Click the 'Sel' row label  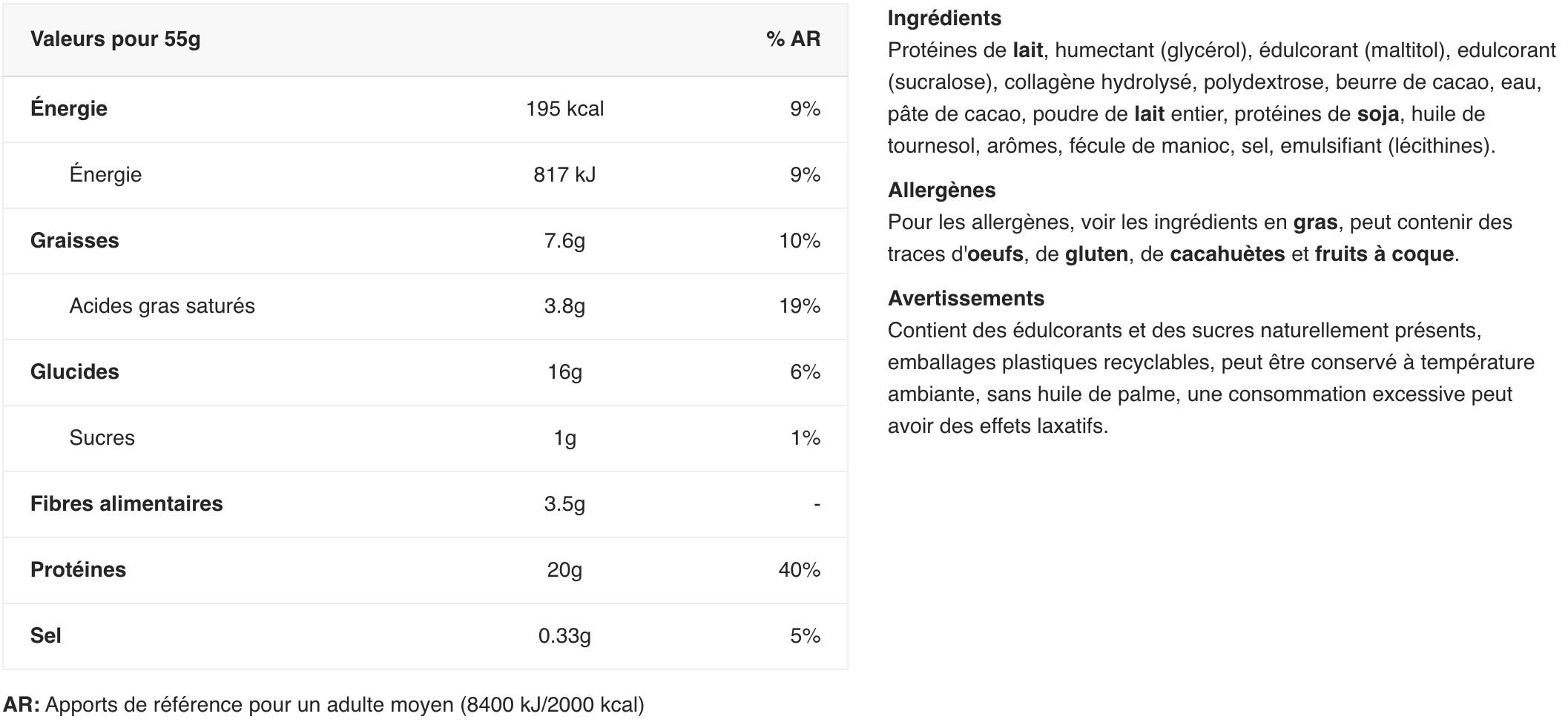pos(45,636)
